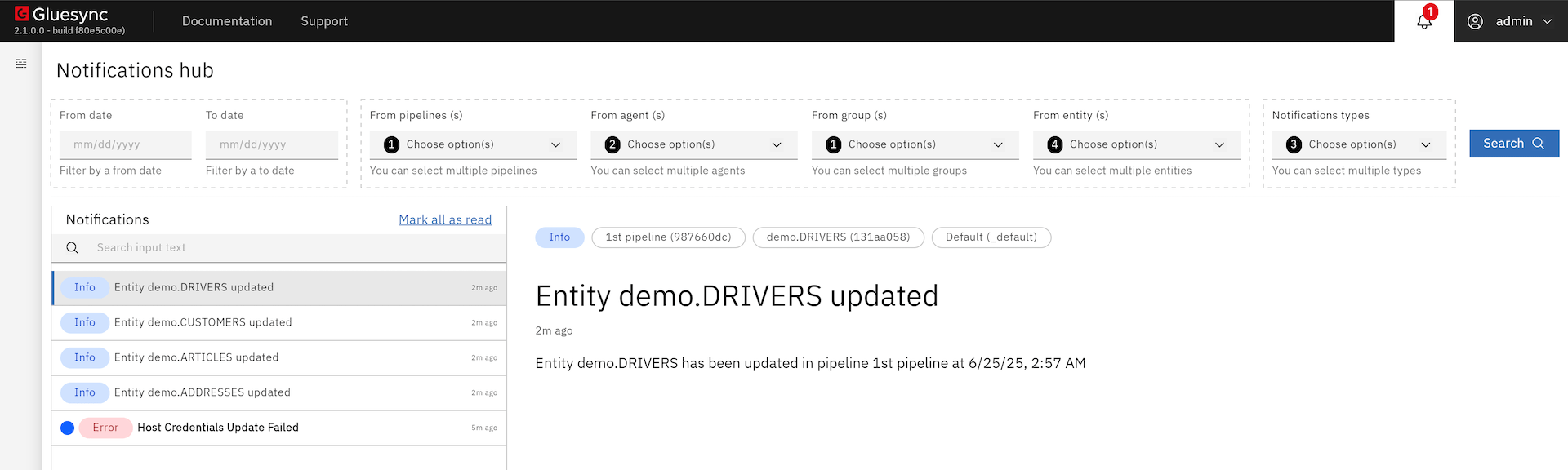Screen dimensions: 1568x470
Task: Open the Support menu item
Action: [x=324, y=21]
